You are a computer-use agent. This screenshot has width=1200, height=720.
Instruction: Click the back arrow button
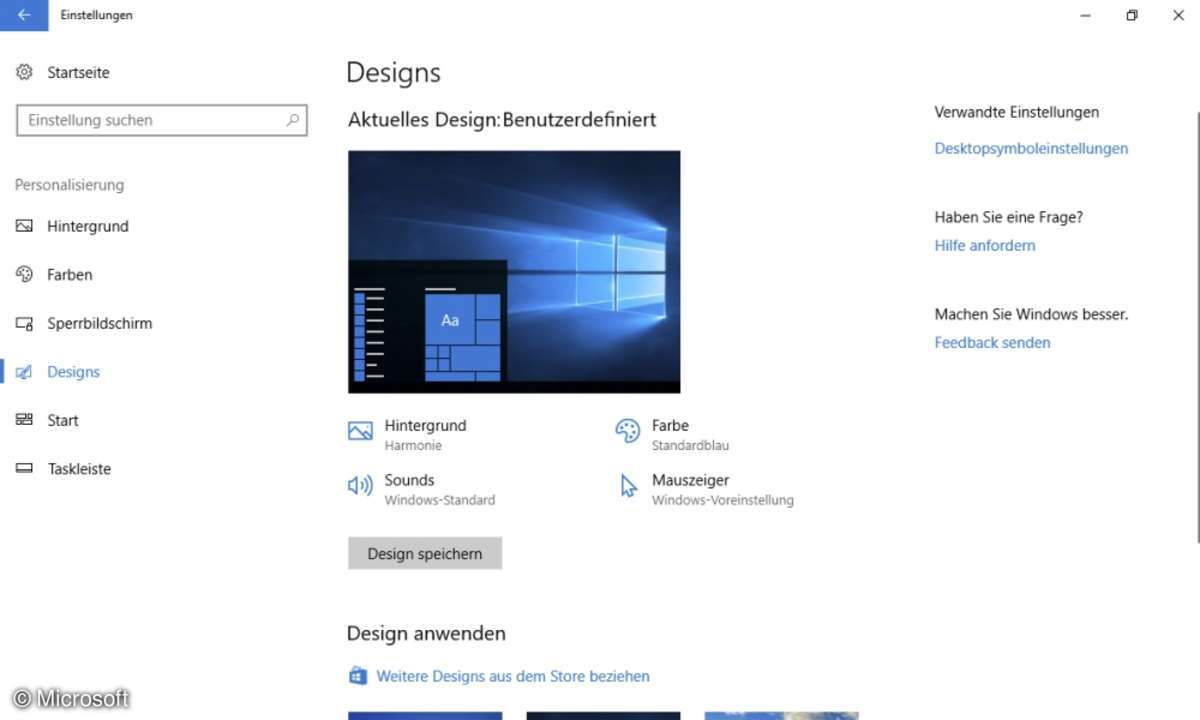point(23,15)
